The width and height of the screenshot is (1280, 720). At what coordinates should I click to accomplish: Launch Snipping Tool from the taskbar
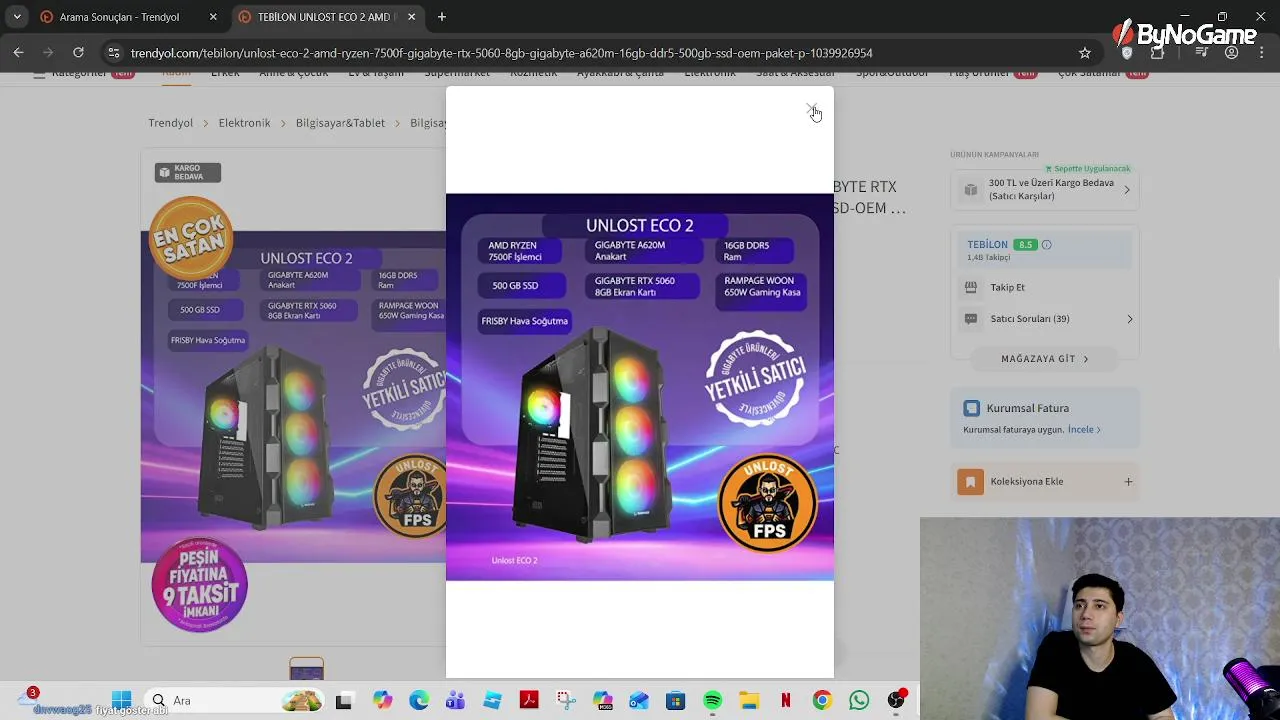click(x=566, y=700)
